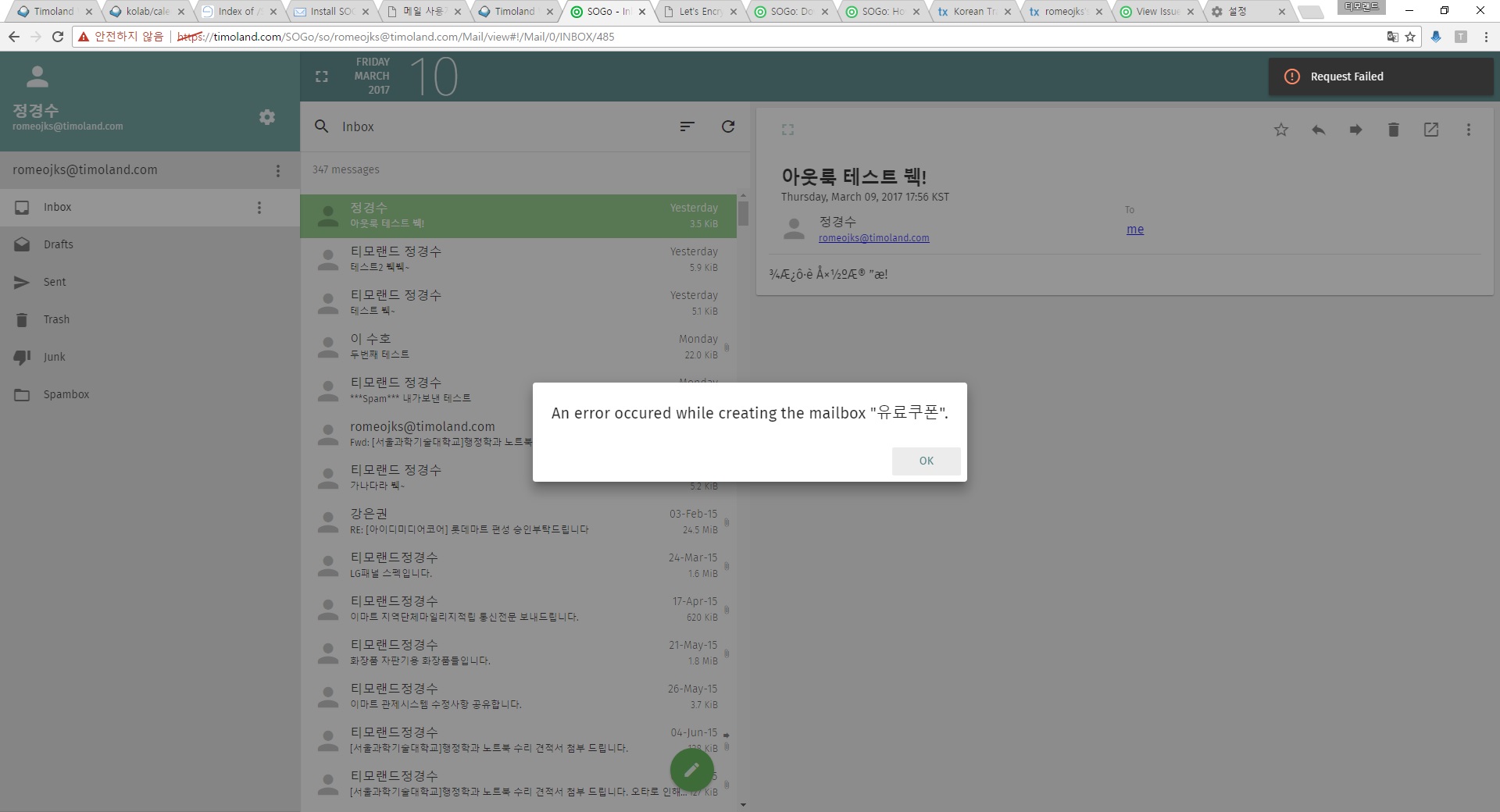
Task: Toggle fullscreen for the message viewer
Action: (787, 130)
